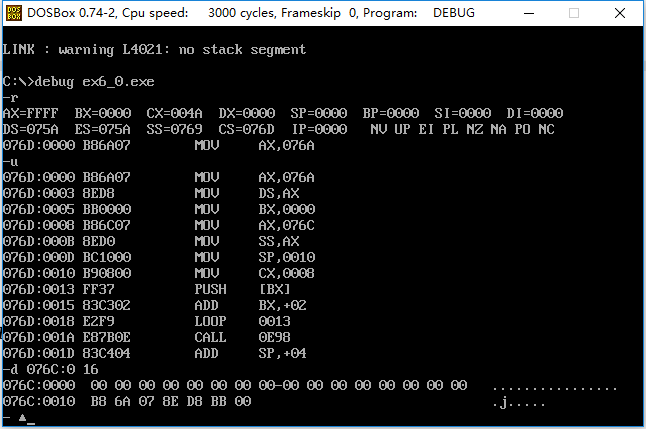Click the '-r' register command
This screenshot has height=429, width=646.
tap(10, 98)
